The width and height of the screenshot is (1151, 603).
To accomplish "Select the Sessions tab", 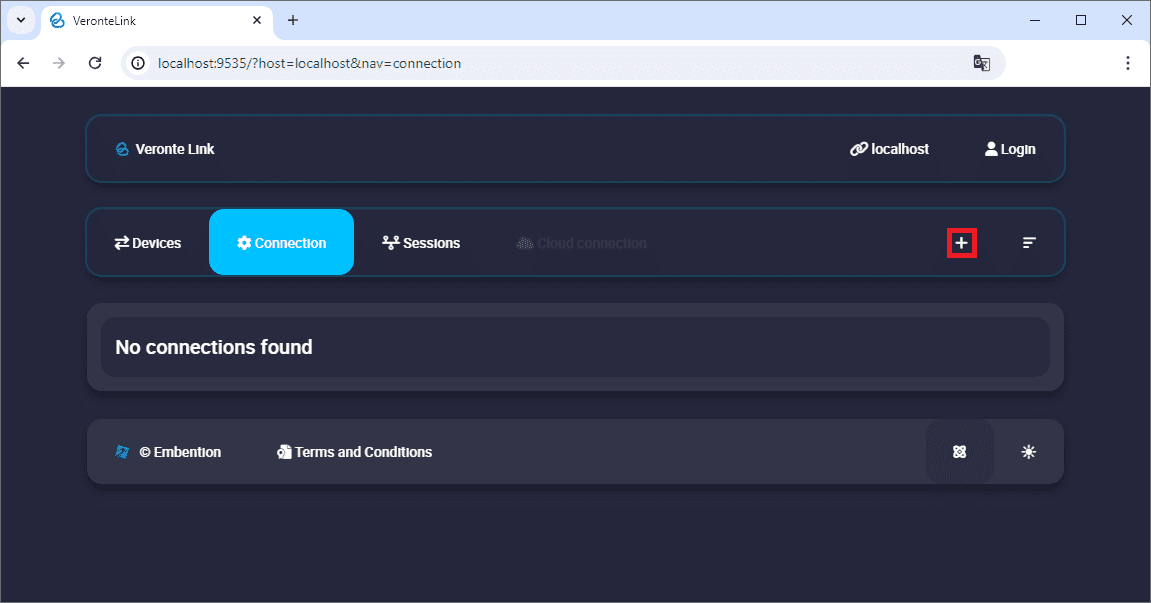I will click(421, 243).
